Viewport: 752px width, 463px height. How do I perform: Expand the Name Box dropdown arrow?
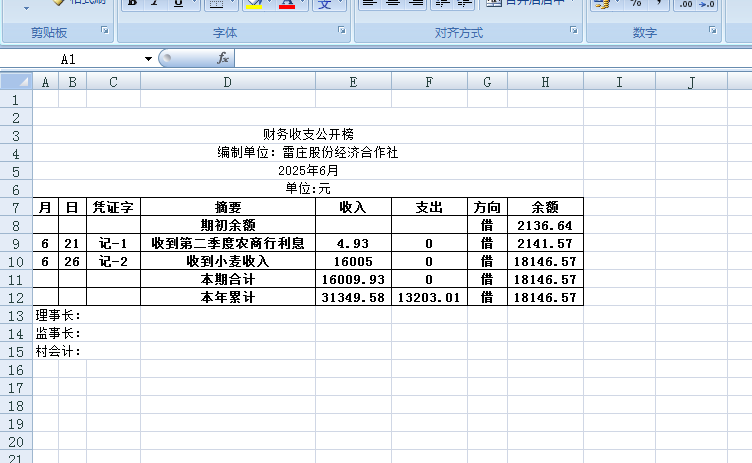pos(148,59)
